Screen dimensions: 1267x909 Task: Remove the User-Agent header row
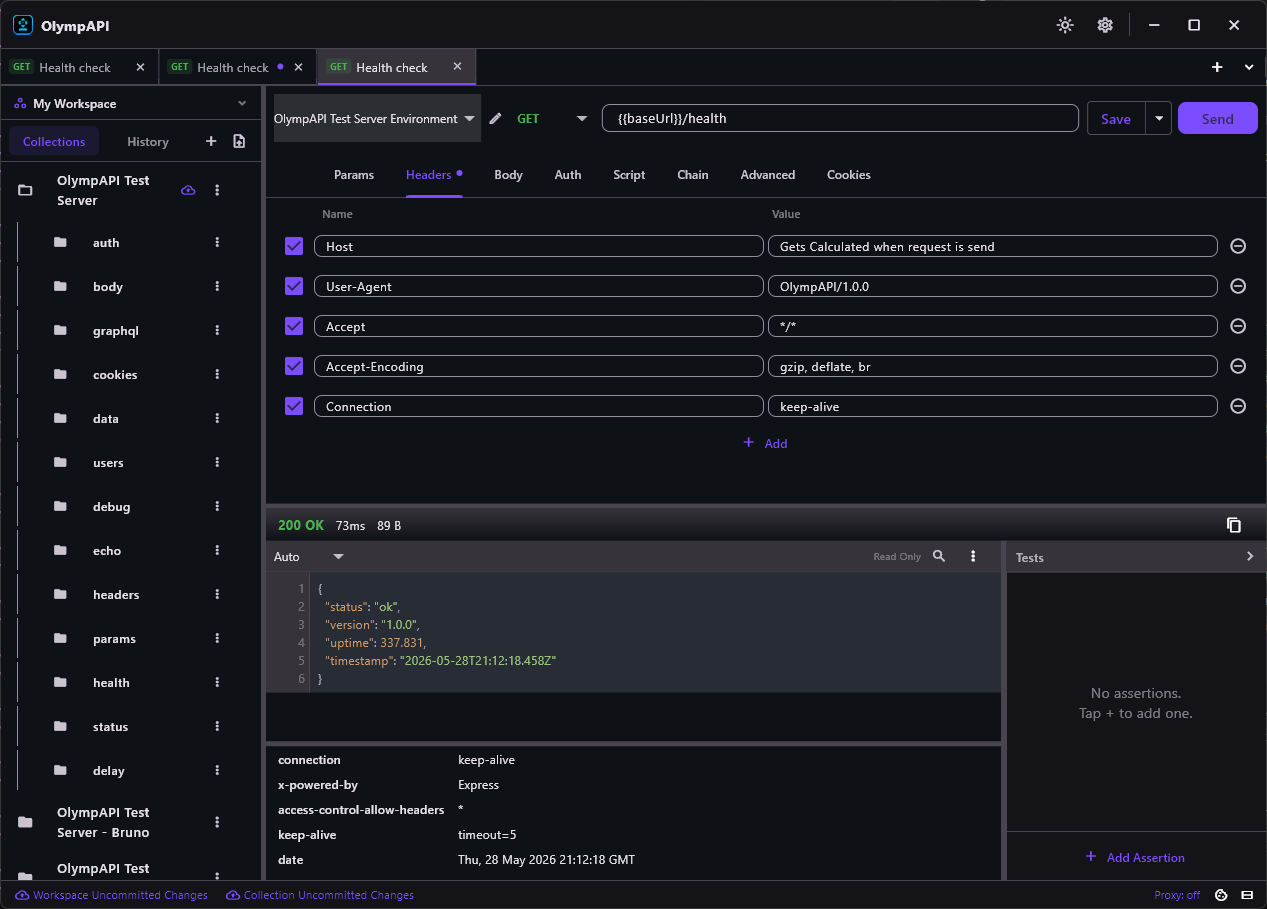[x=1238, y=286]
